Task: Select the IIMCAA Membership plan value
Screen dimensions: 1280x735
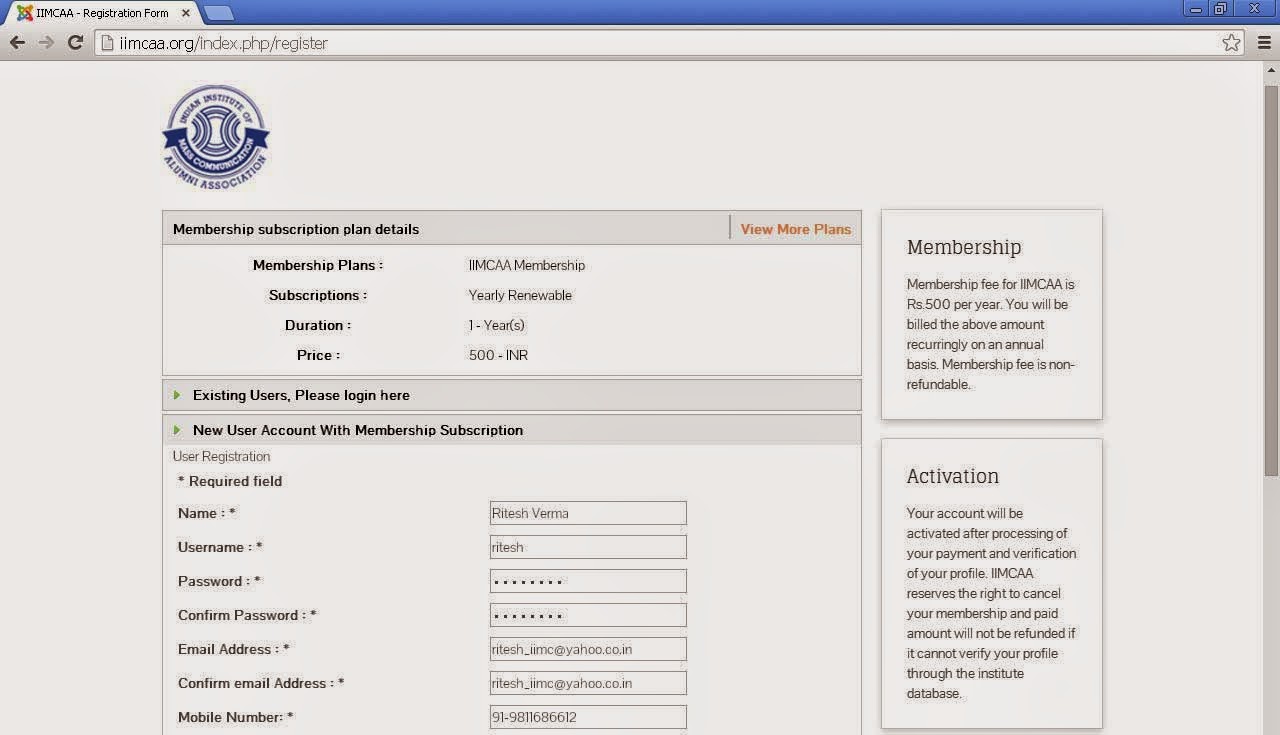Action: pos(527,265)
